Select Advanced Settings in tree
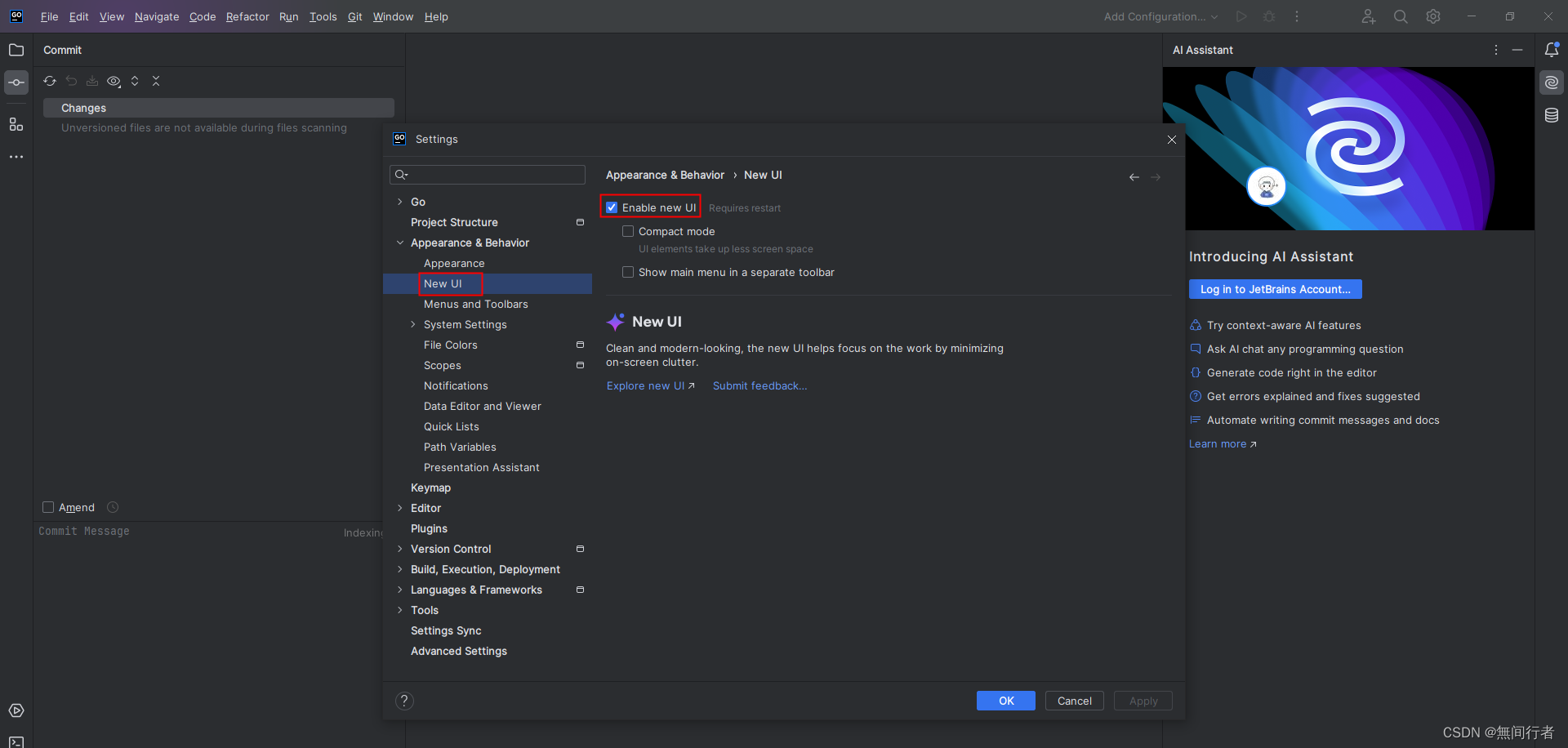The height and width of the screenshot is (748, 1568). (458, 651)
